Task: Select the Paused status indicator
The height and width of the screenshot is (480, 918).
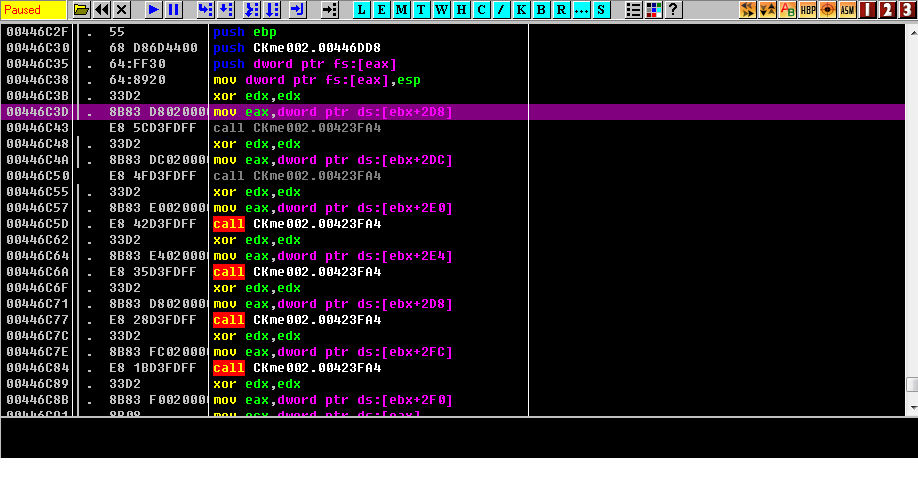Action: [33, 9]
